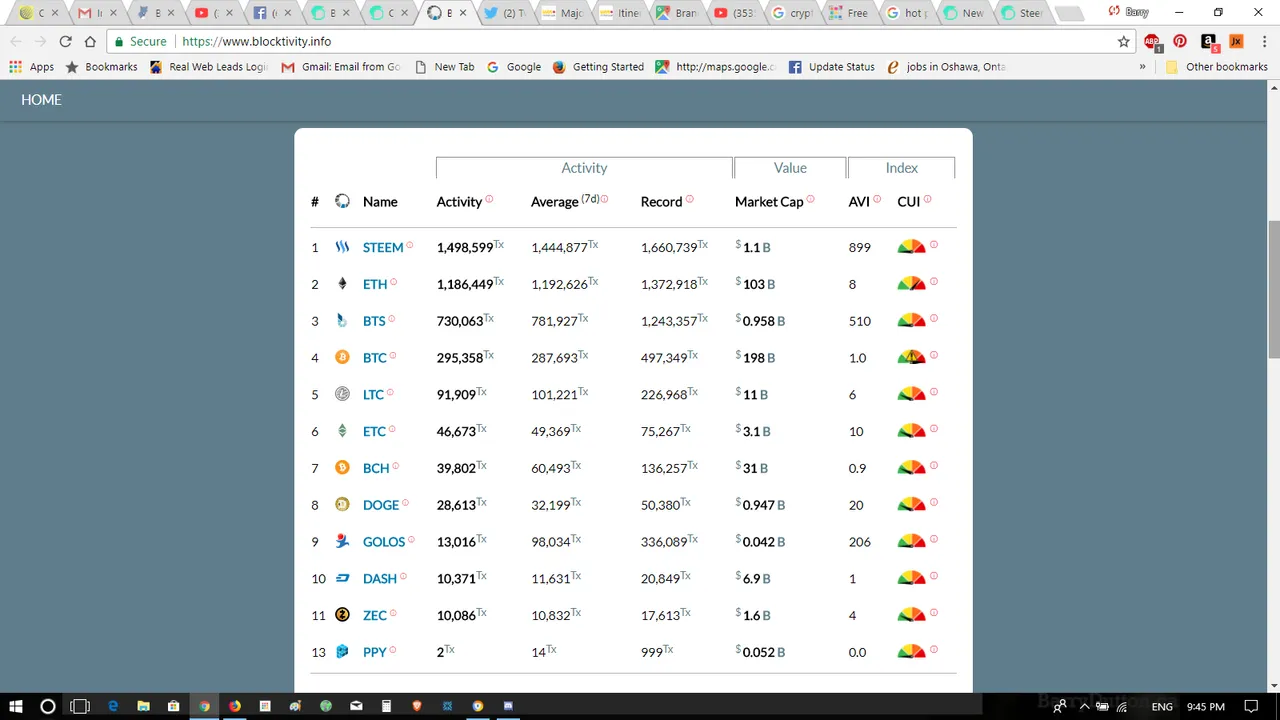Screen dimensions: 1280x720
Task: Open the Action Center notifications icon
Action: point(1250,706)
